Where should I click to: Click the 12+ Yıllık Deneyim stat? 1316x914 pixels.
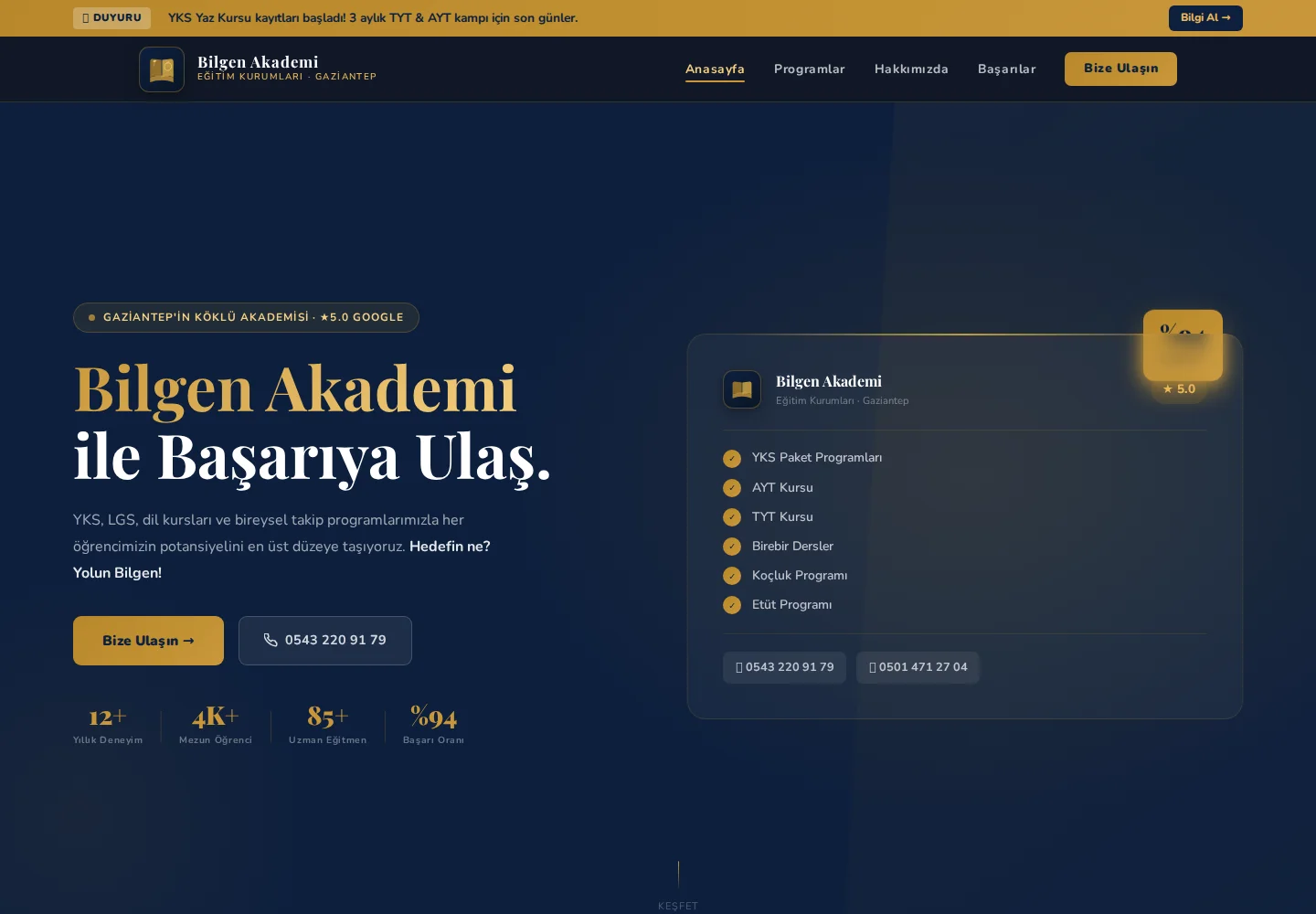tap(108, 725)
